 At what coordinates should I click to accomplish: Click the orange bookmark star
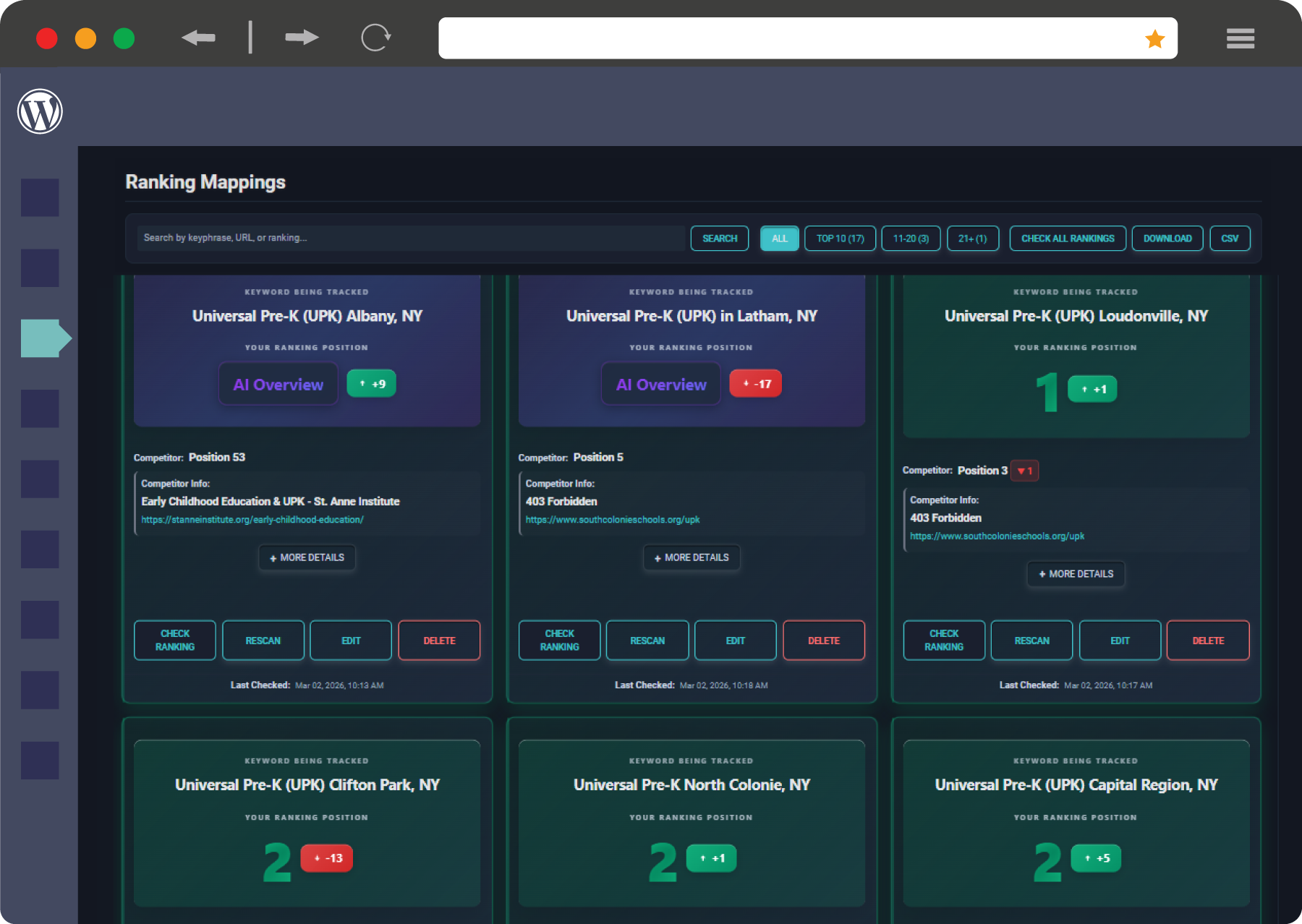point(1154,39)
